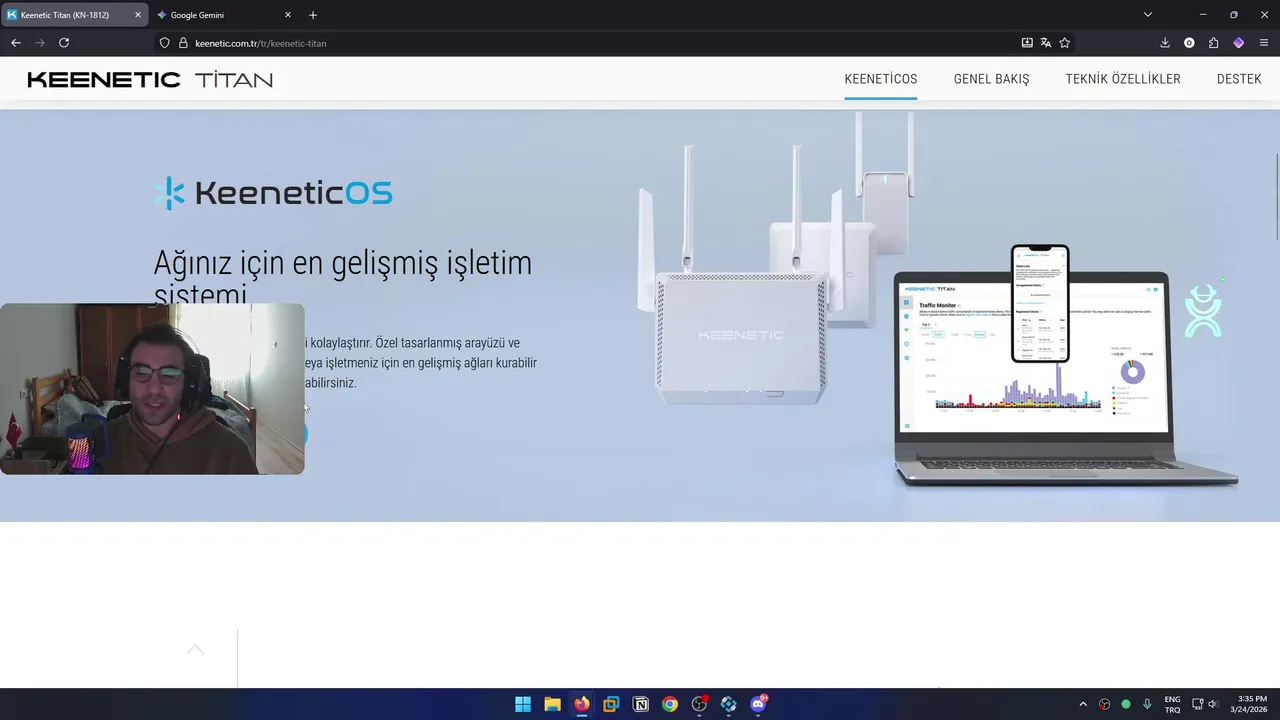Install the site as web app icon
The width and height of the screenshot is (1280, 720).
(x=1027, y=43)
